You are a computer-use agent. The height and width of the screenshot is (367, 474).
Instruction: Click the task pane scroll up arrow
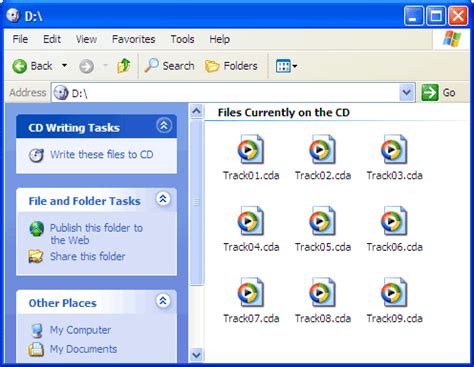pos(197,111)
